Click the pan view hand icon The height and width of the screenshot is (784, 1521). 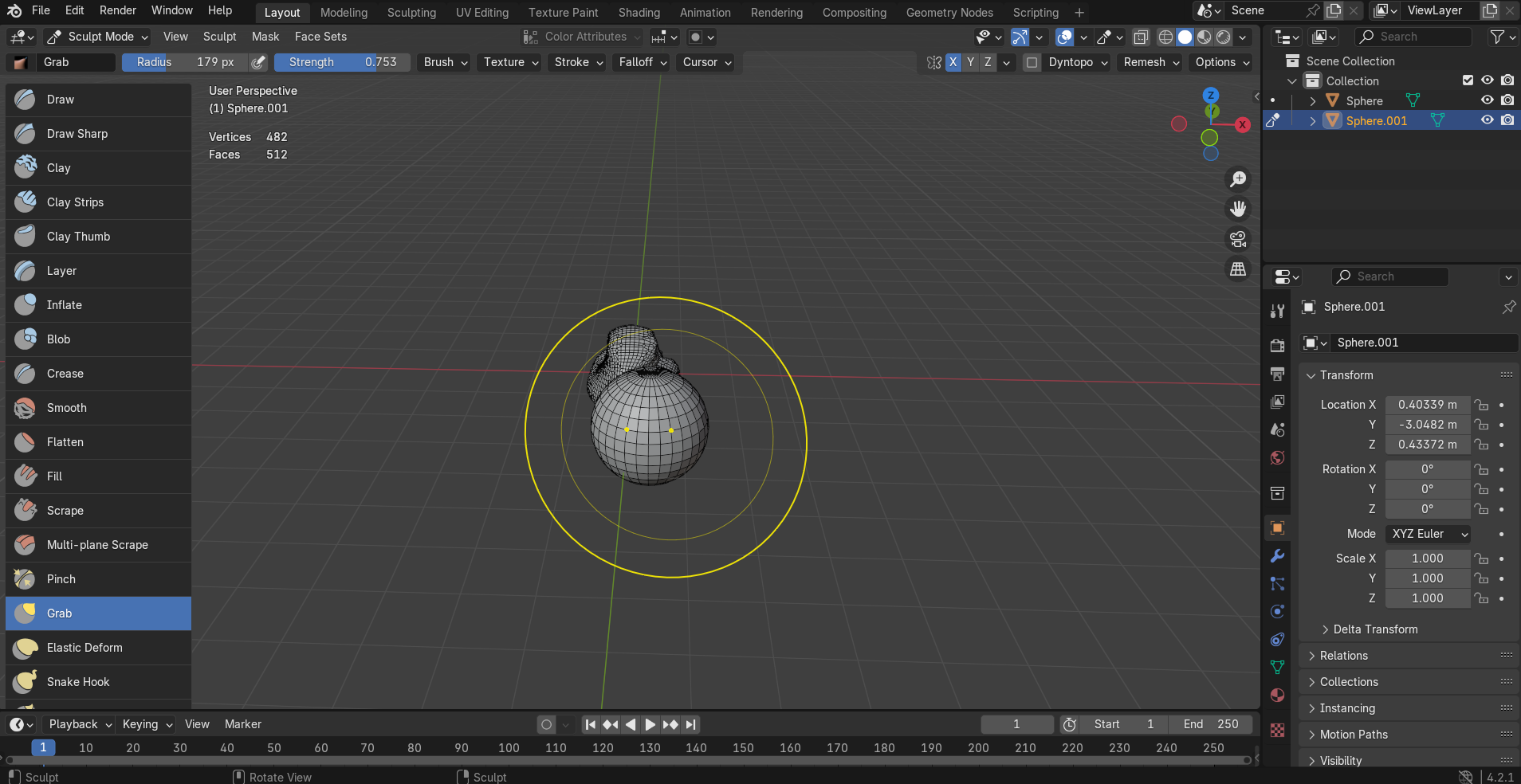[x=1238, y=209]
